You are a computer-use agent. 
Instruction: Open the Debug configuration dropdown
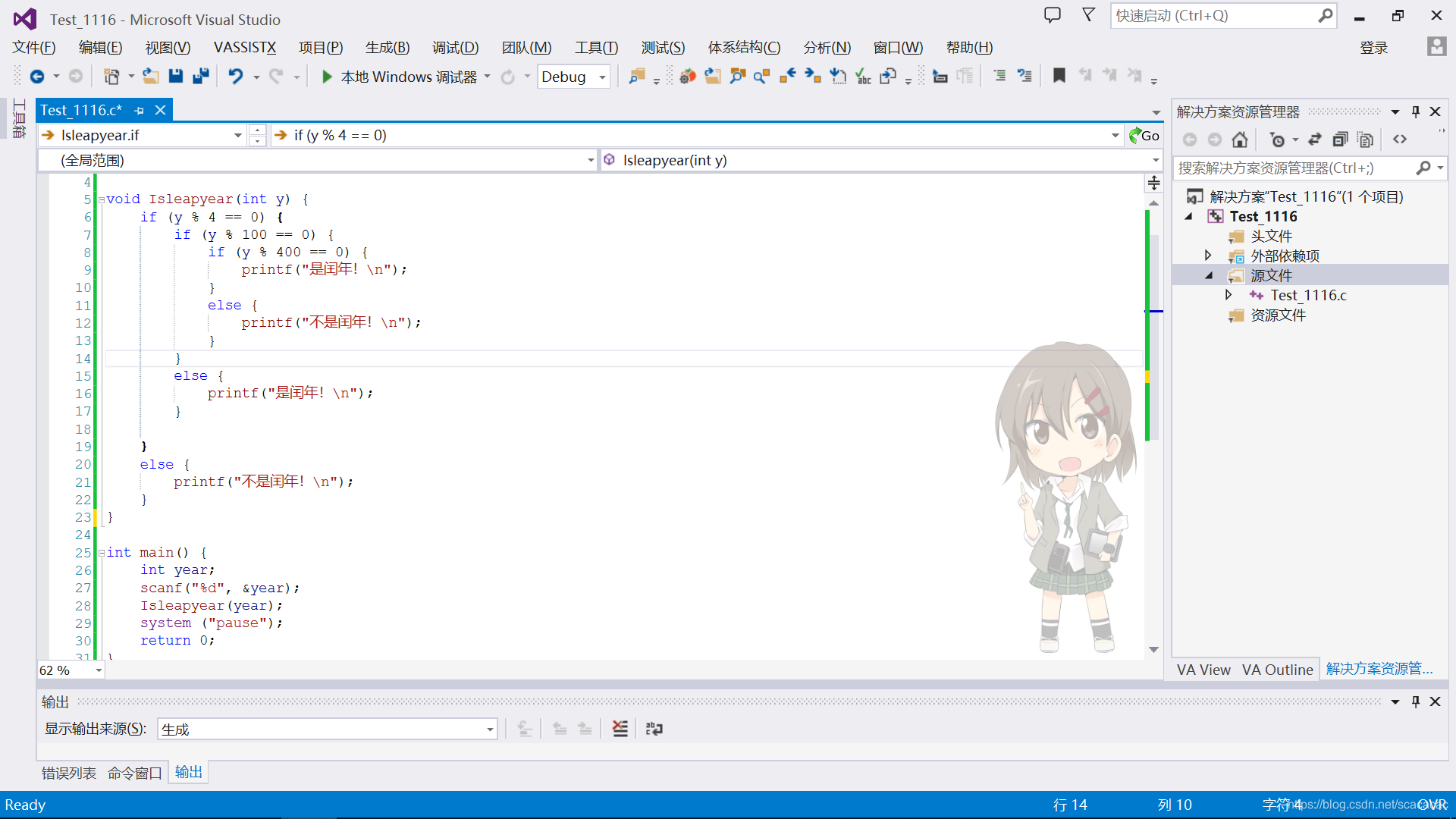tap(602, 77)
